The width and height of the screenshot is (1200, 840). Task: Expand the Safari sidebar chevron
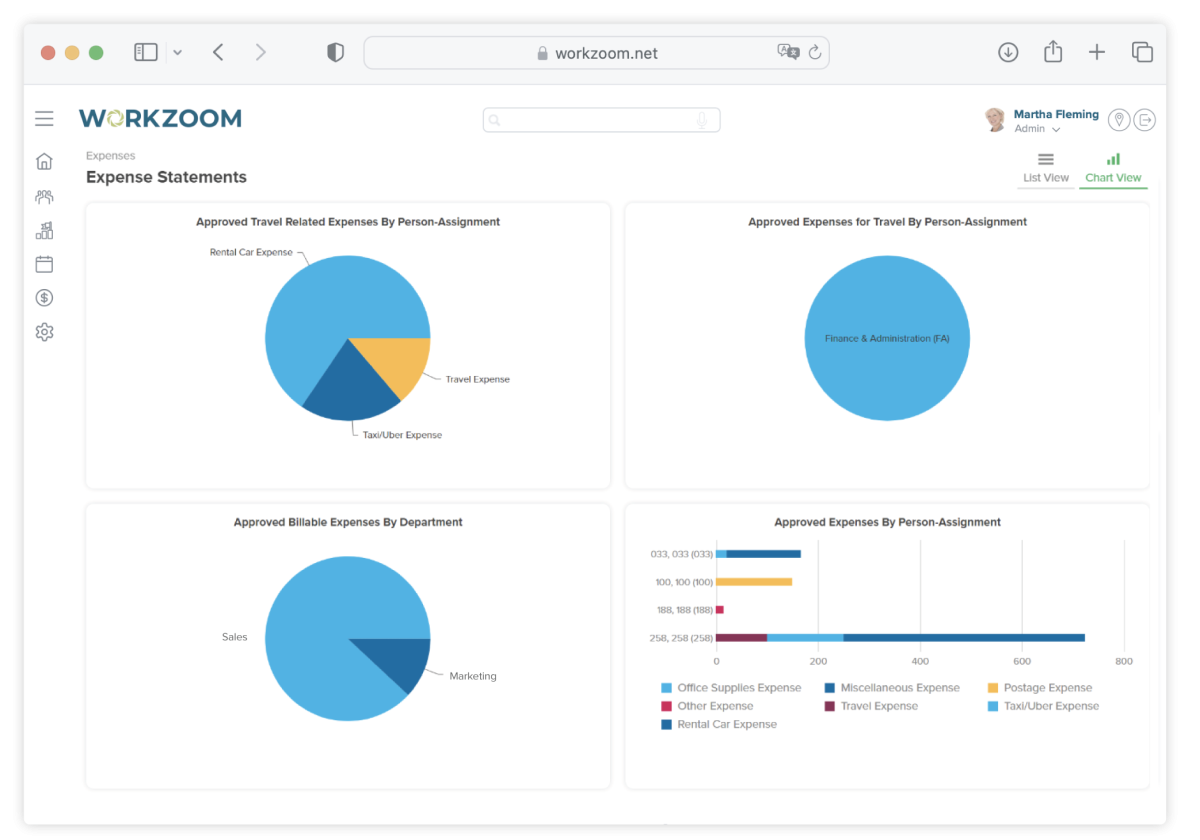[177, 52]
